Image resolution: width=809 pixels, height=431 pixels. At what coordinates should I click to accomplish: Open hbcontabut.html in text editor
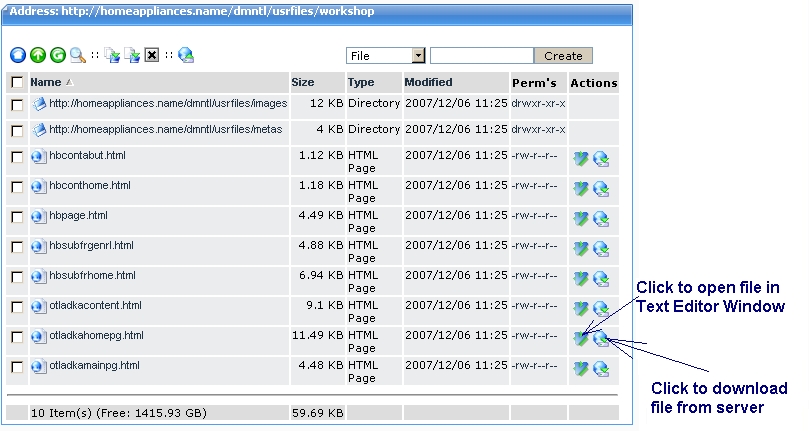tap(581, 159)
